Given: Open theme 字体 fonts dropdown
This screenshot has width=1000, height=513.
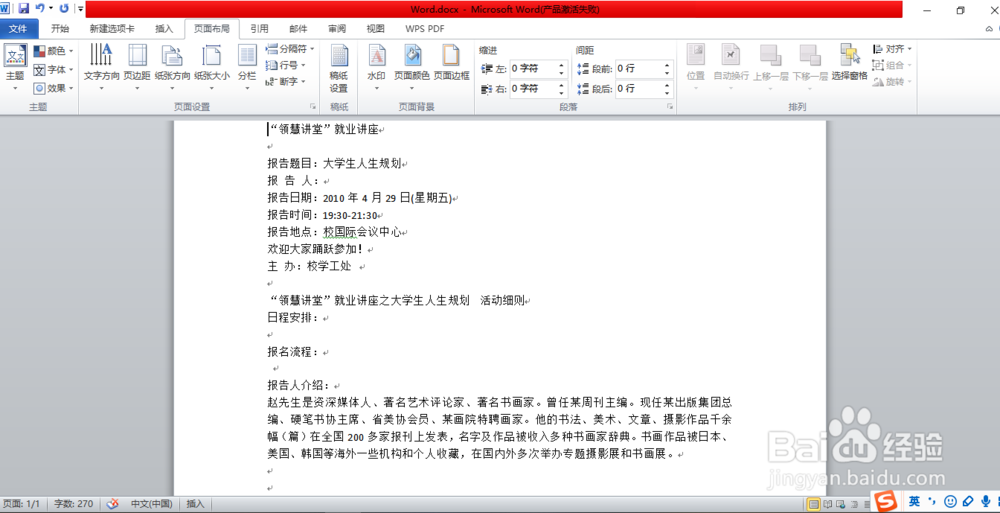Looking at the screenshot, I should pos(54,70).
